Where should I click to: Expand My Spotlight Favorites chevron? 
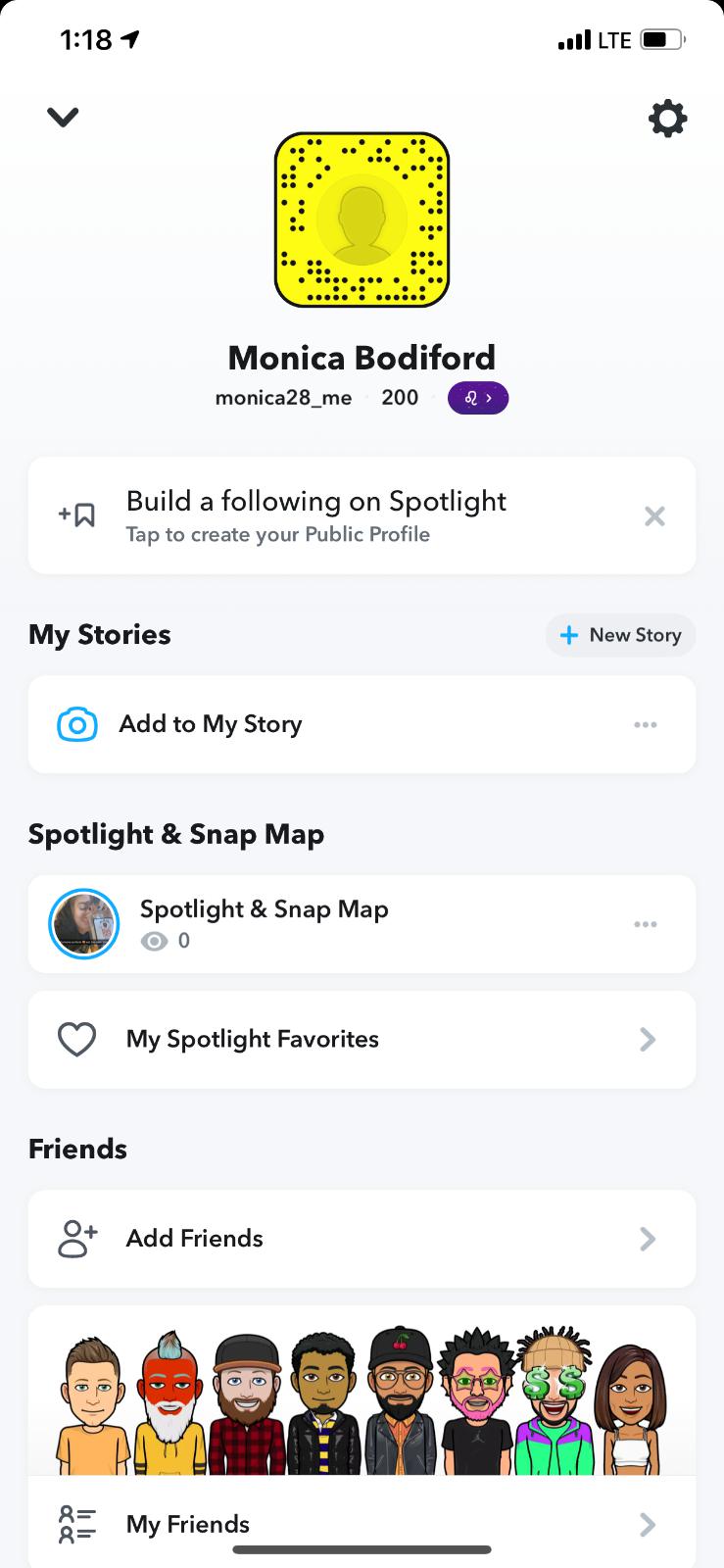(647, 1040)
